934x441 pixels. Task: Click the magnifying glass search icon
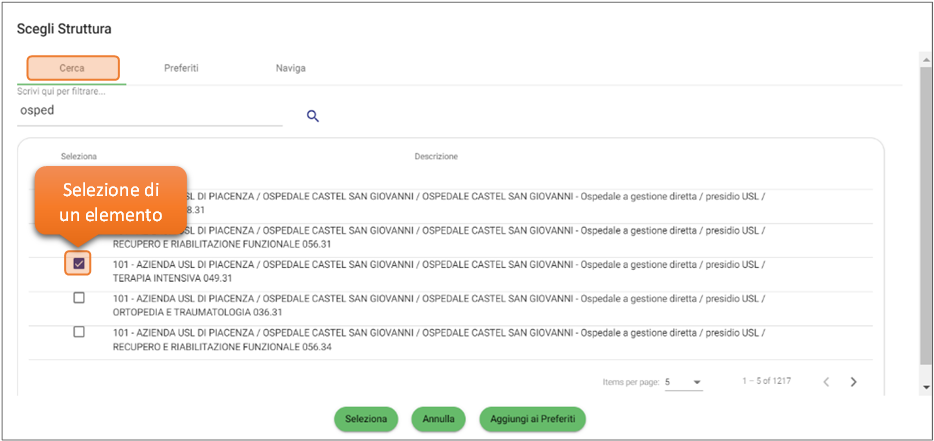[x=312, y=117]
